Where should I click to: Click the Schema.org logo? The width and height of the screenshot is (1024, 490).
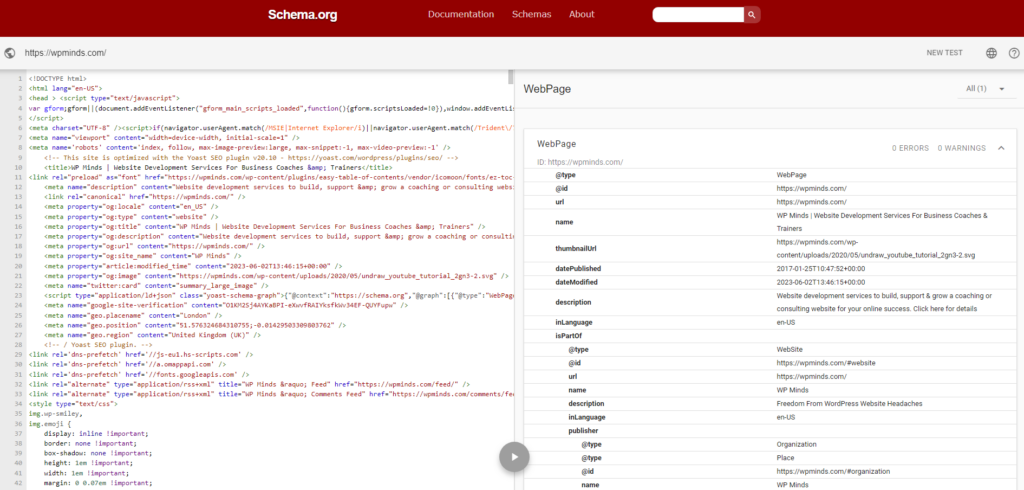click(x=302, y=14)
